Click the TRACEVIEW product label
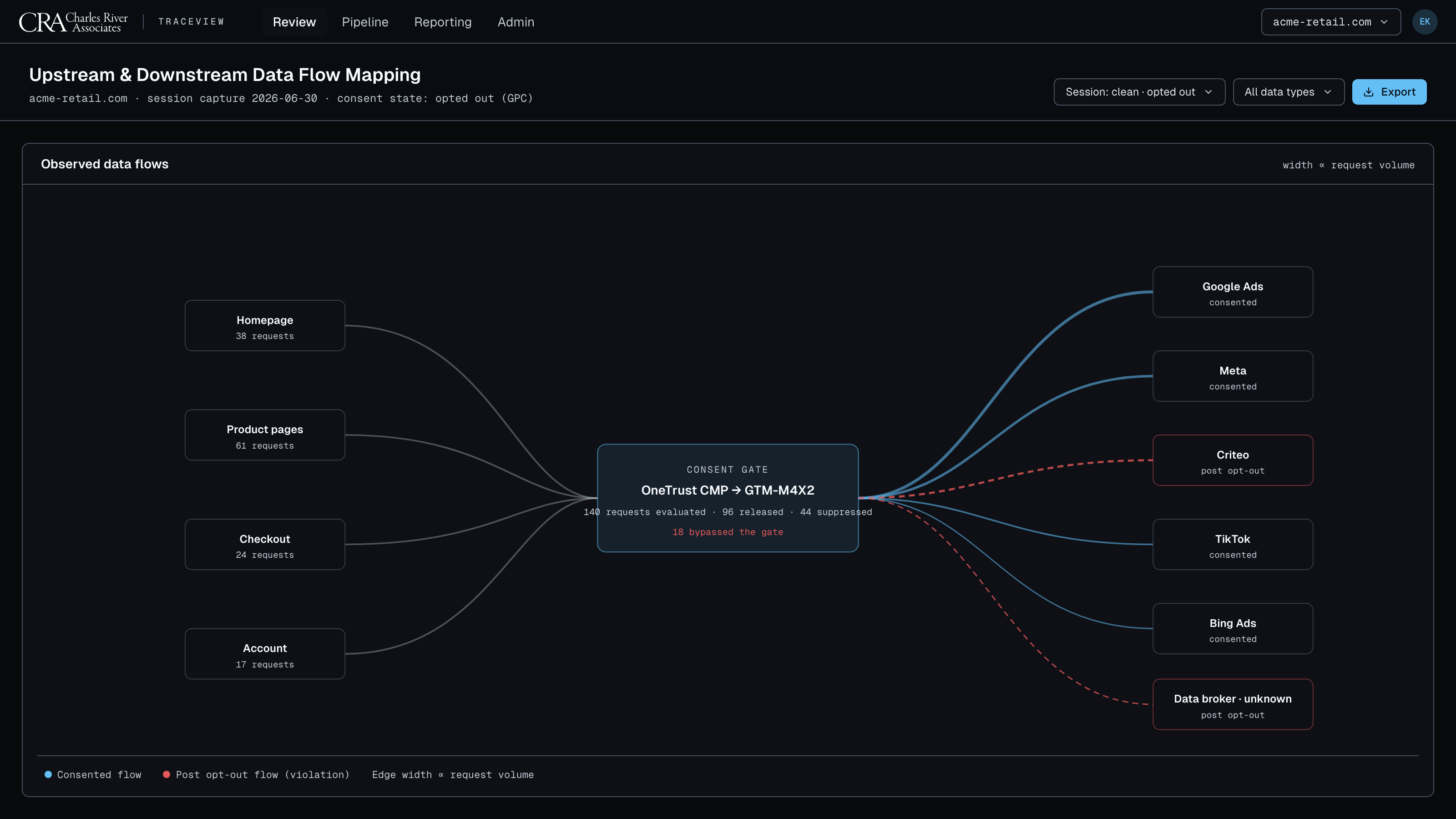This screenshot has width=1456, height=819. 191,21
